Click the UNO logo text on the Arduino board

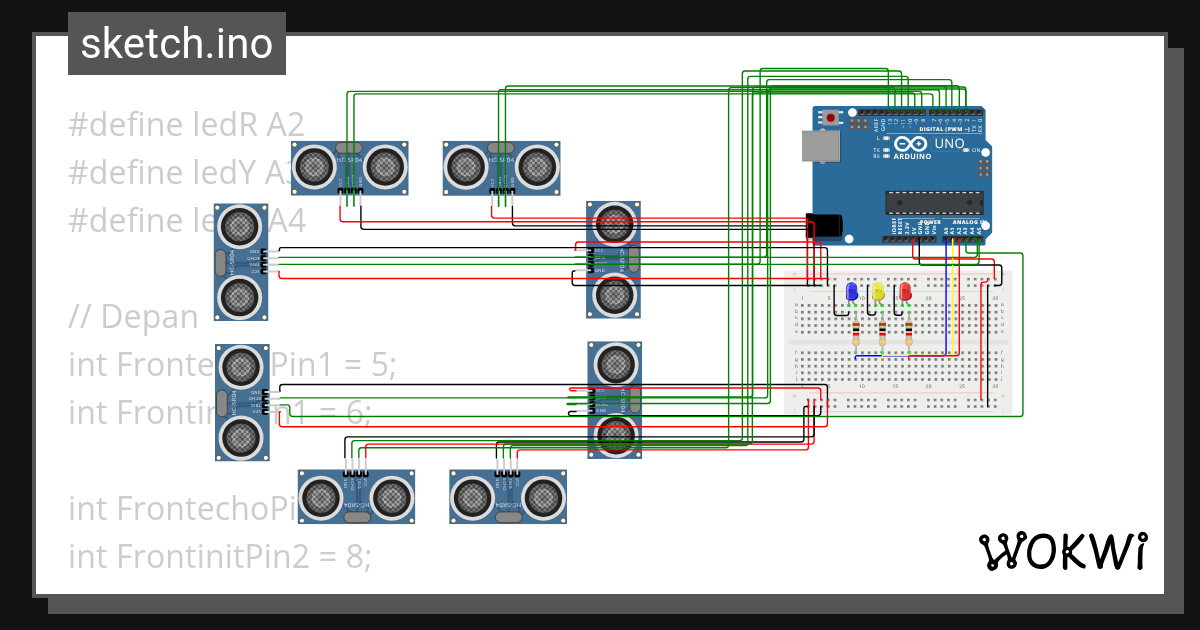[x=949, y=144]
